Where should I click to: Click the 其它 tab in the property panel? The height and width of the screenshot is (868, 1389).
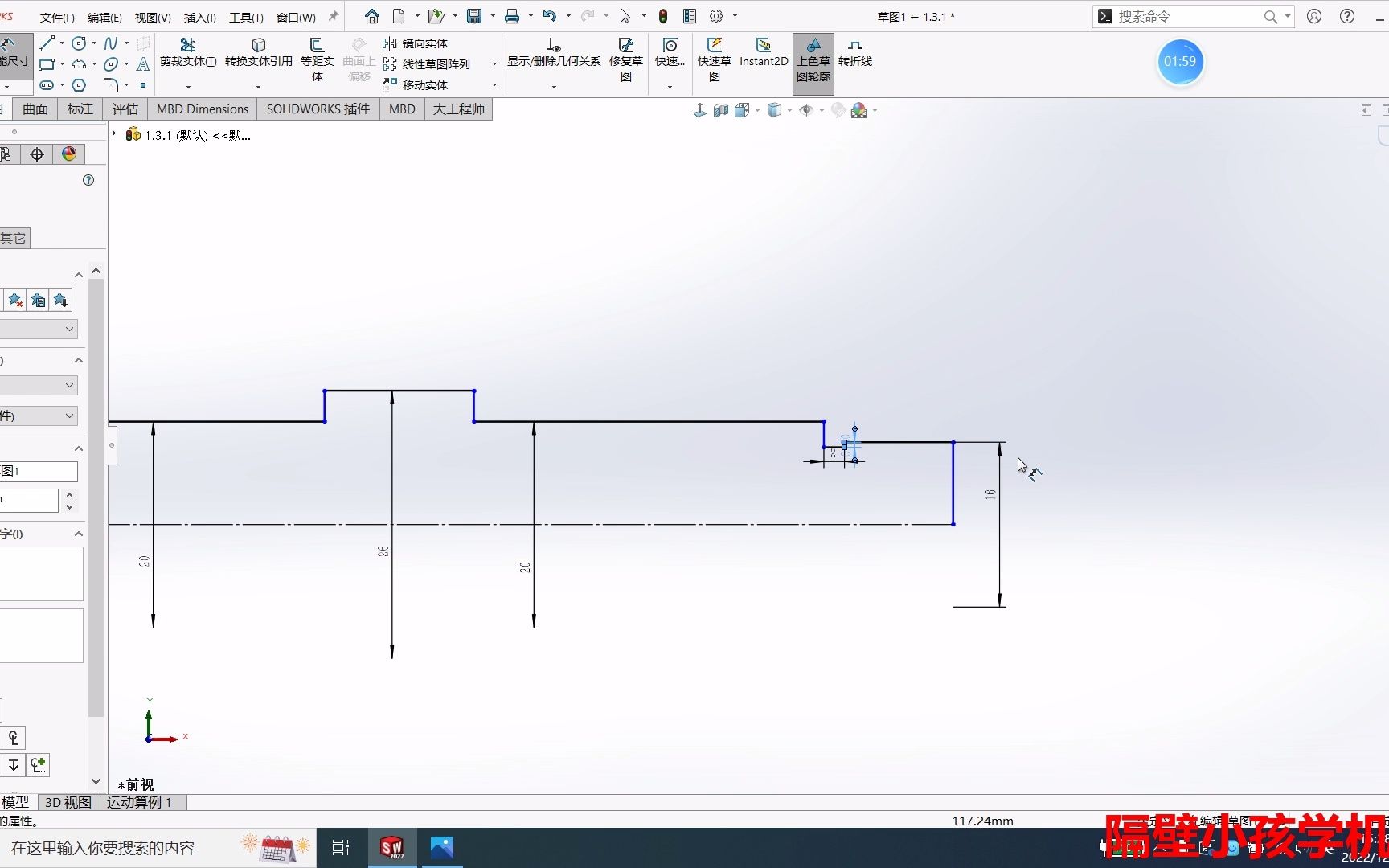[x=14, y=238]
